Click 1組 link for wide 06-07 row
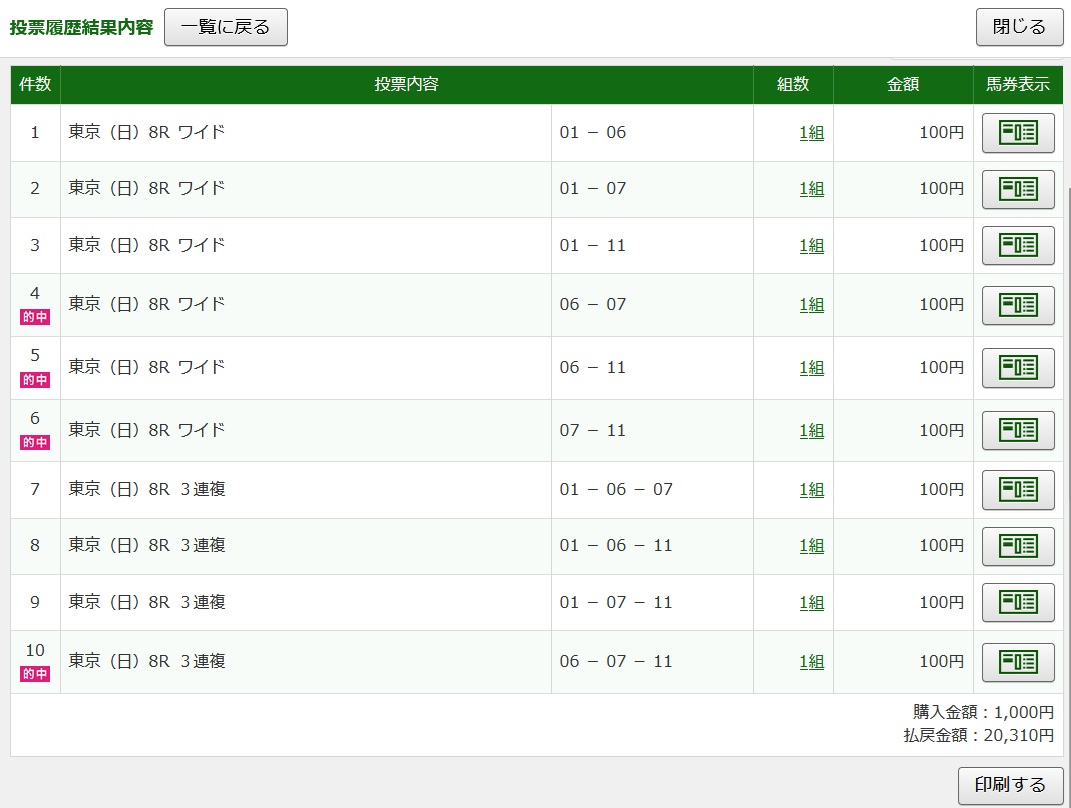Image resolution: width=1071 pixels, height=808 pixels. tap(811, 305)
